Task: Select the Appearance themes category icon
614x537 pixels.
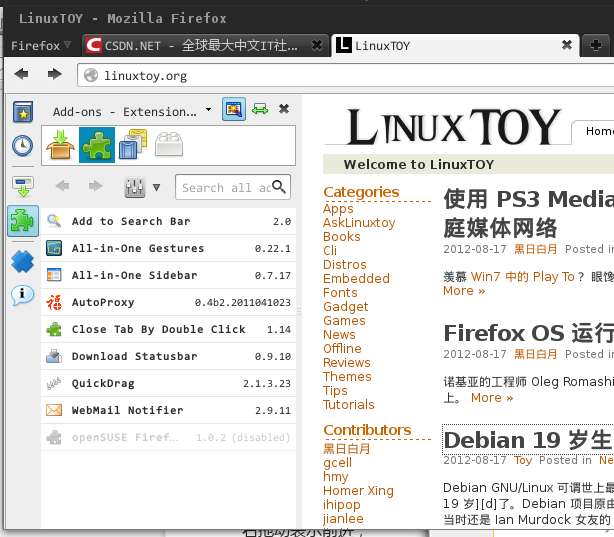Action: tap(133, 144)
